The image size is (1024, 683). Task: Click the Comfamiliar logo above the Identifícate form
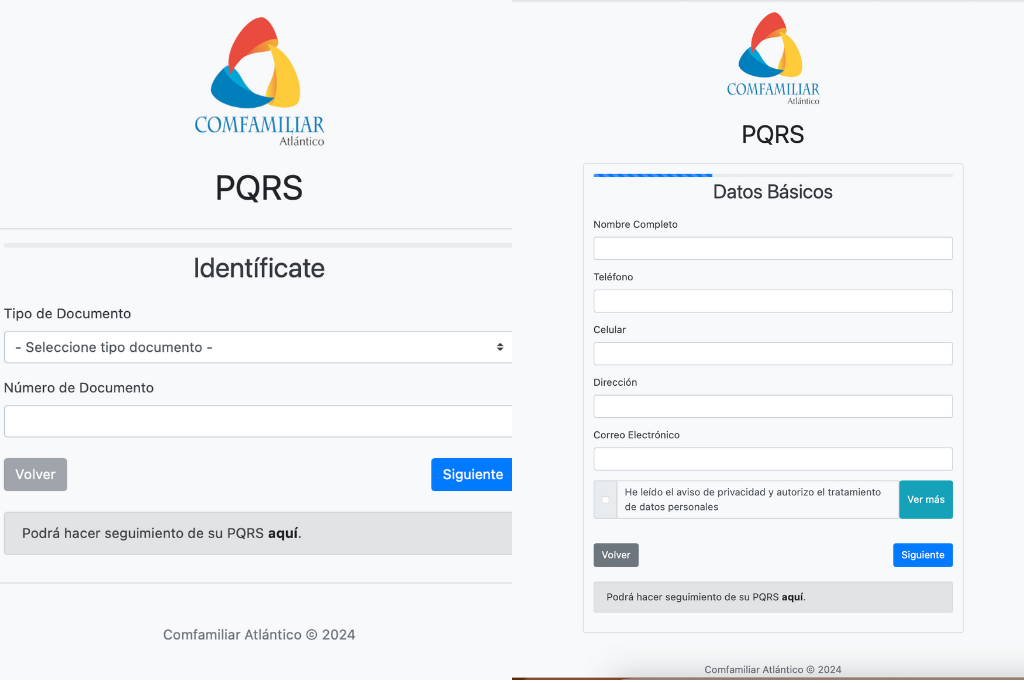[x=259, y=82]
